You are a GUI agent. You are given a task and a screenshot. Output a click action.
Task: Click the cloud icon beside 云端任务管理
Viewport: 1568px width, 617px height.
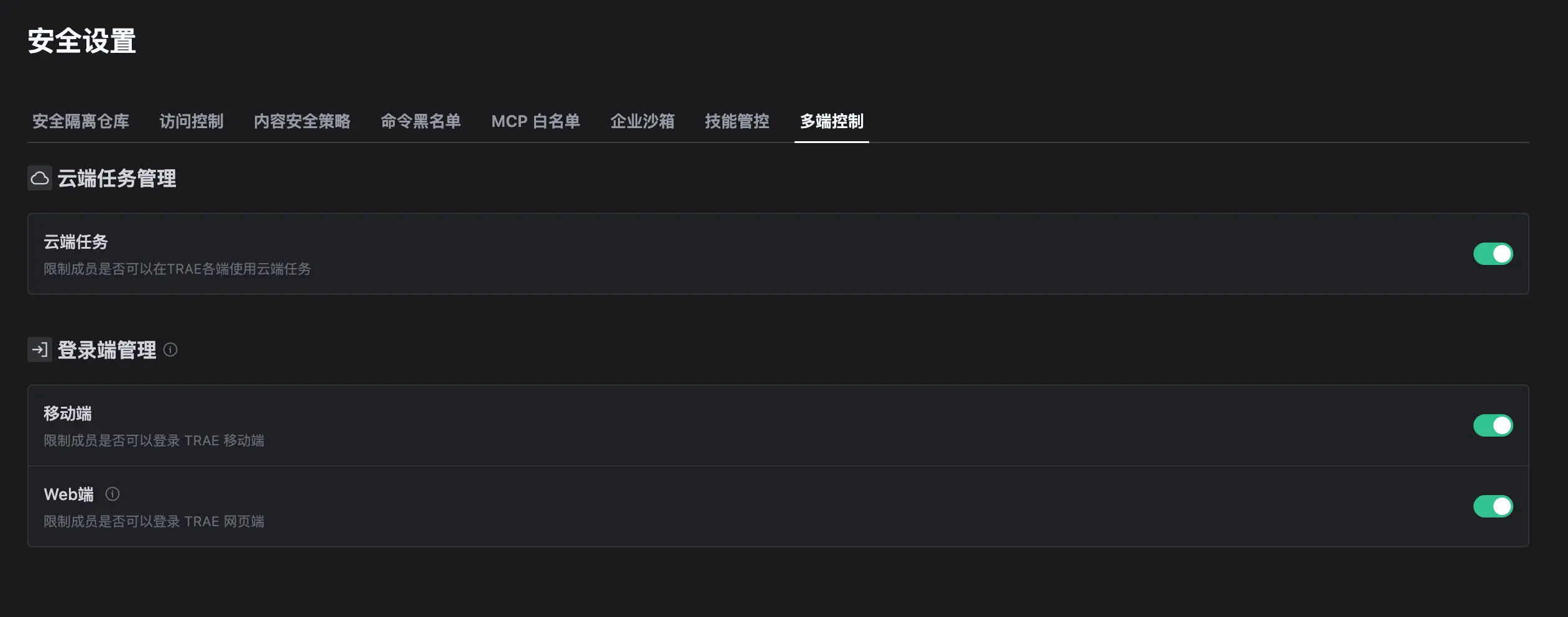coord(40,179)
